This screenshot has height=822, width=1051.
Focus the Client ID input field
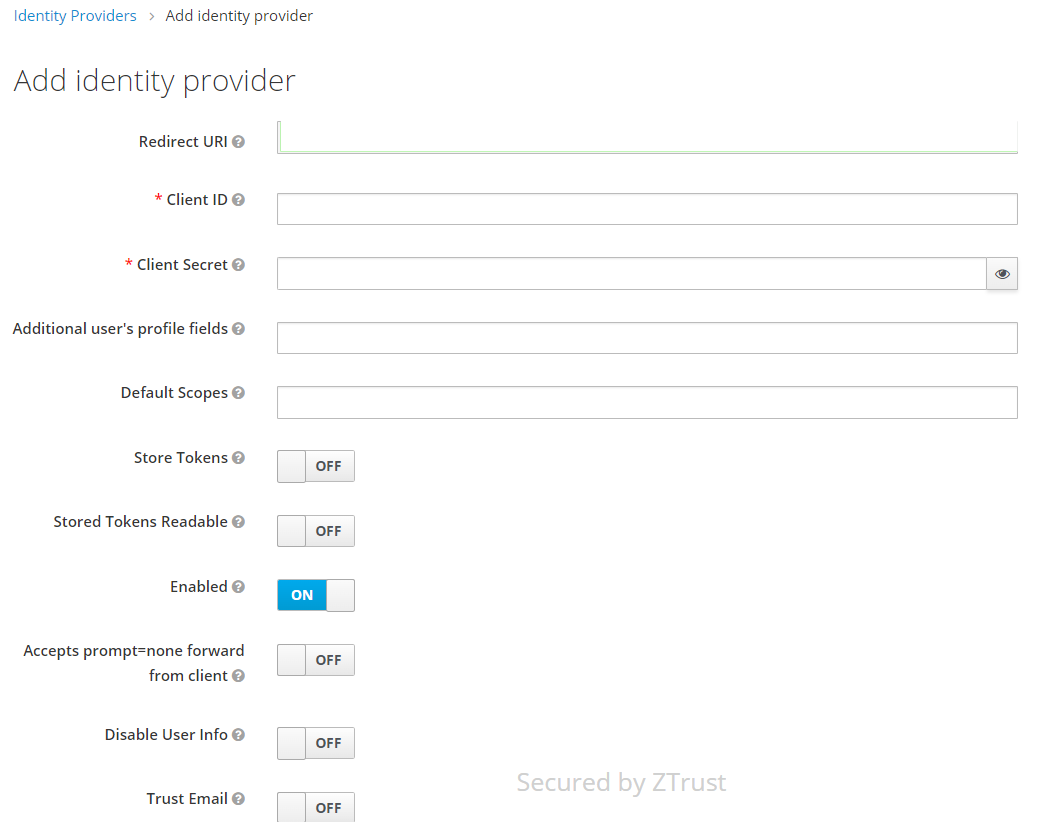646,209
